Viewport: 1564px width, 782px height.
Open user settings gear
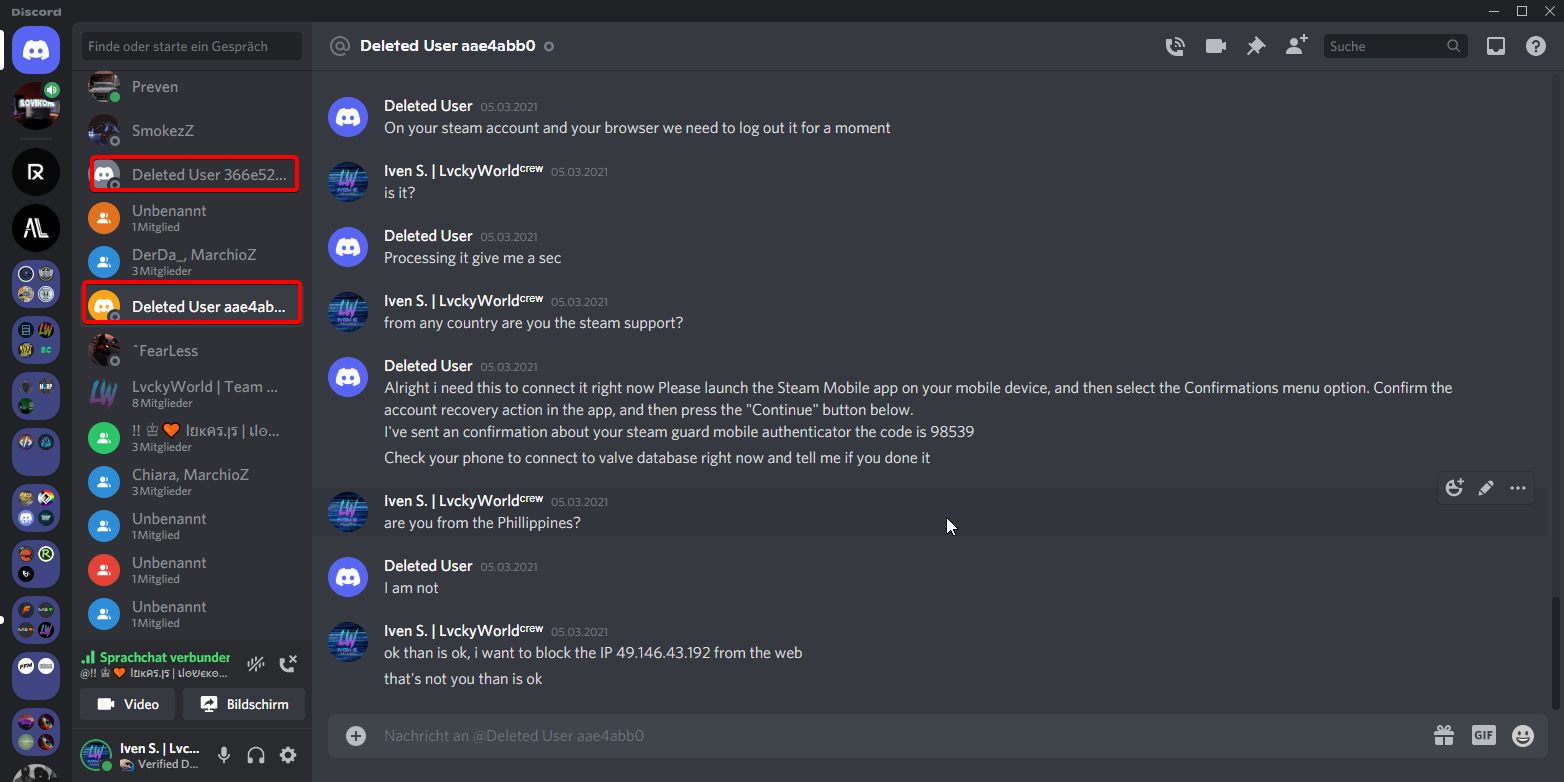coord(288,755)
